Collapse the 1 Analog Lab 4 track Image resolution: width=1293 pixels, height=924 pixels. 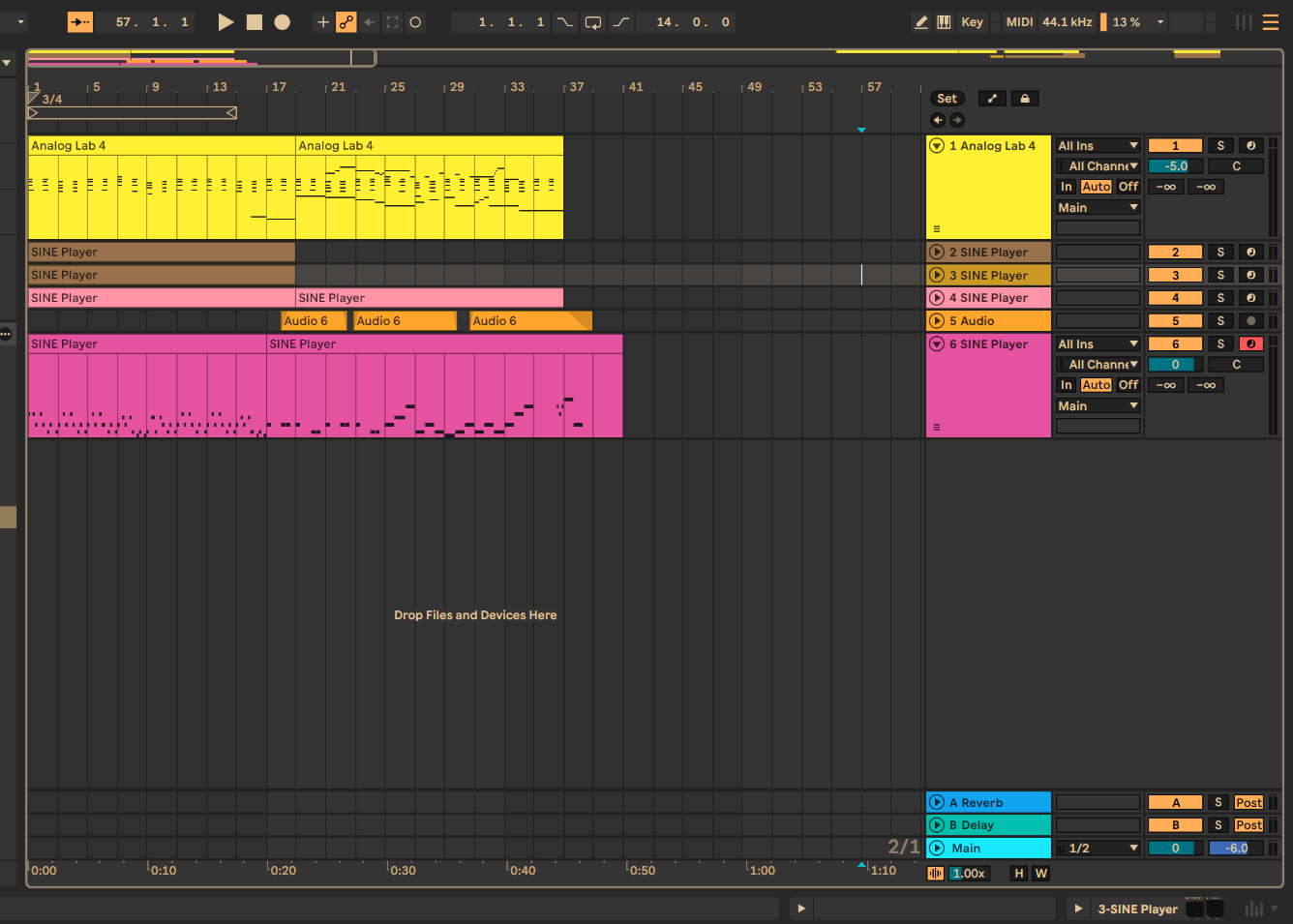(x=936, y=145)
